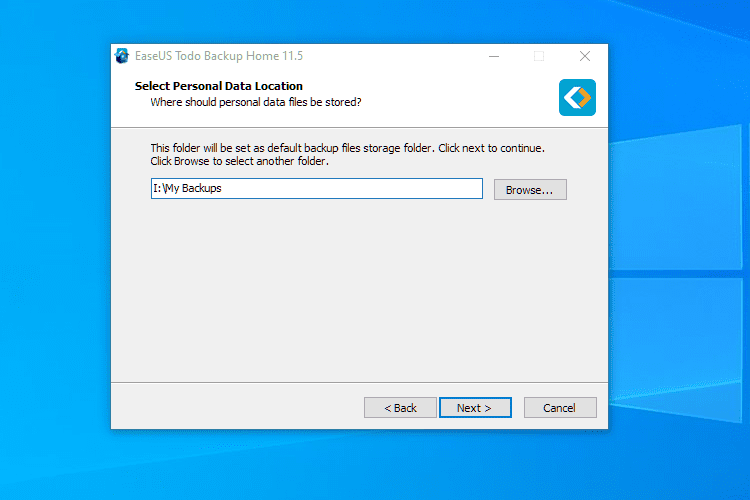Click the Browse... button
The image size is (750, 500).
pyautogui.click(x=530, y=190)
